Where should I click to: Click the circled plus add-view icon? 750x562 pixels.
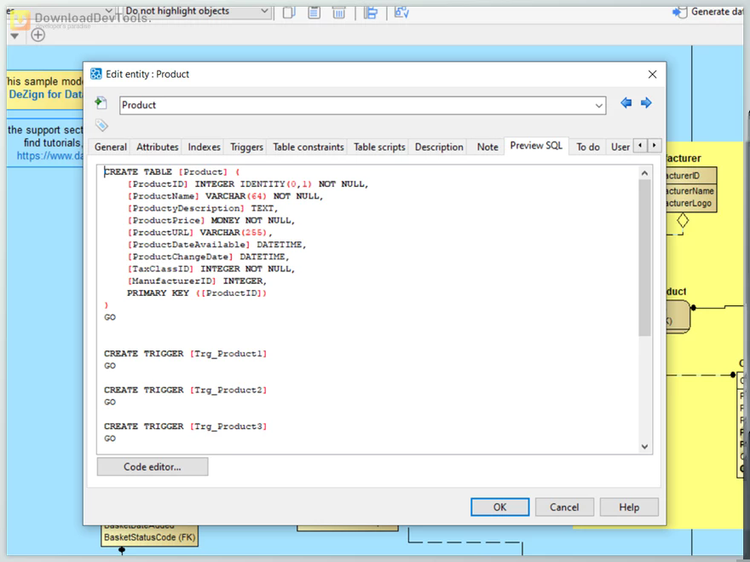pyautogui.click(x=38, y=34)
